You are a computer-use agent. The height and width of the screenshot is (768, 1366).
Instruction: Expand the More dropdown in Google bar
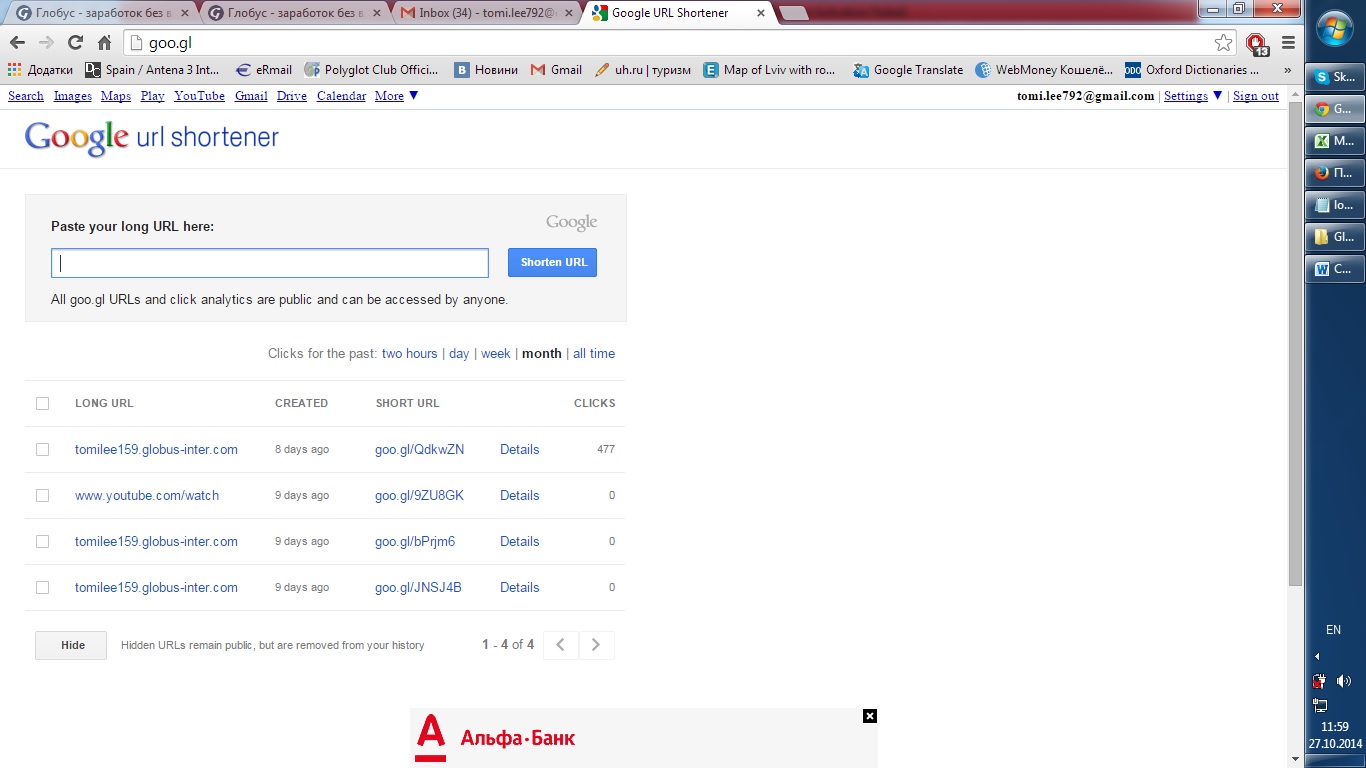396,96
